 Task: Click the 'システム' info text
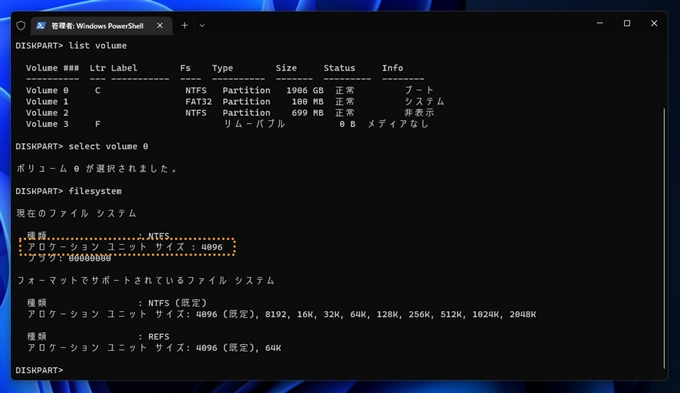coord(424,102)
